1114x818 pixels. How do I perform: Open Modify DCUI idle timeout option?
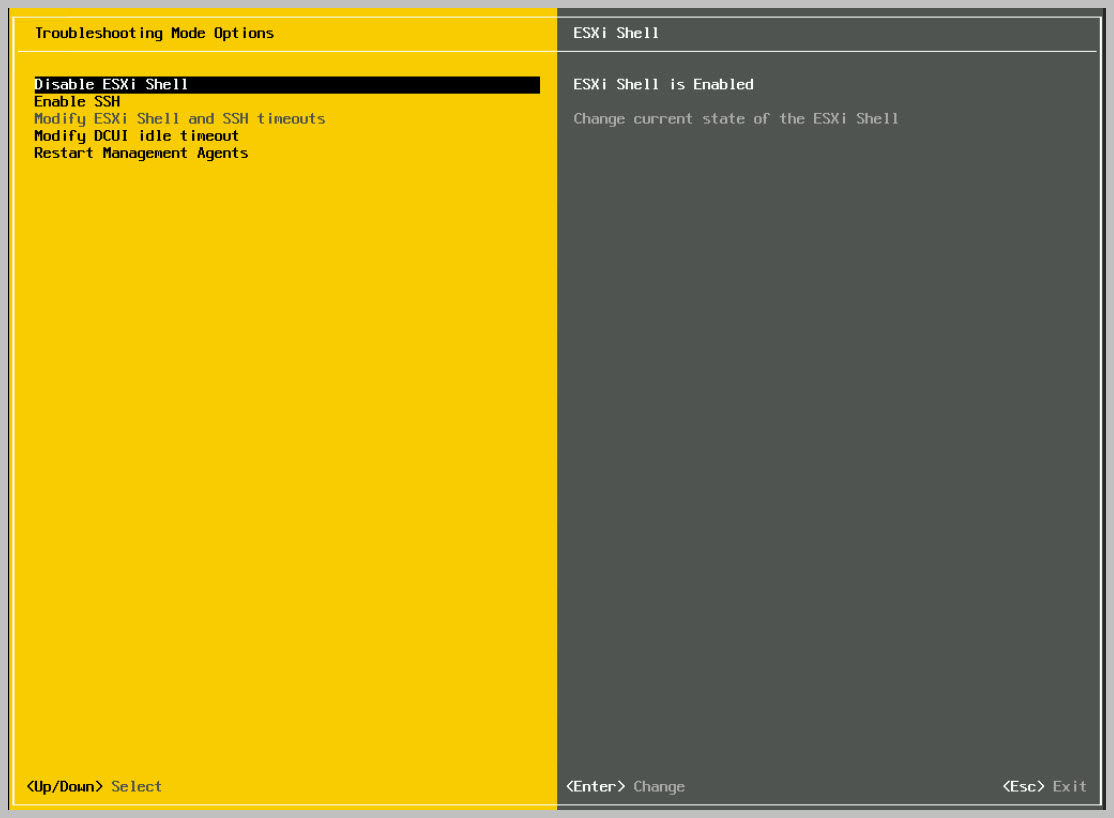point(136,136)
